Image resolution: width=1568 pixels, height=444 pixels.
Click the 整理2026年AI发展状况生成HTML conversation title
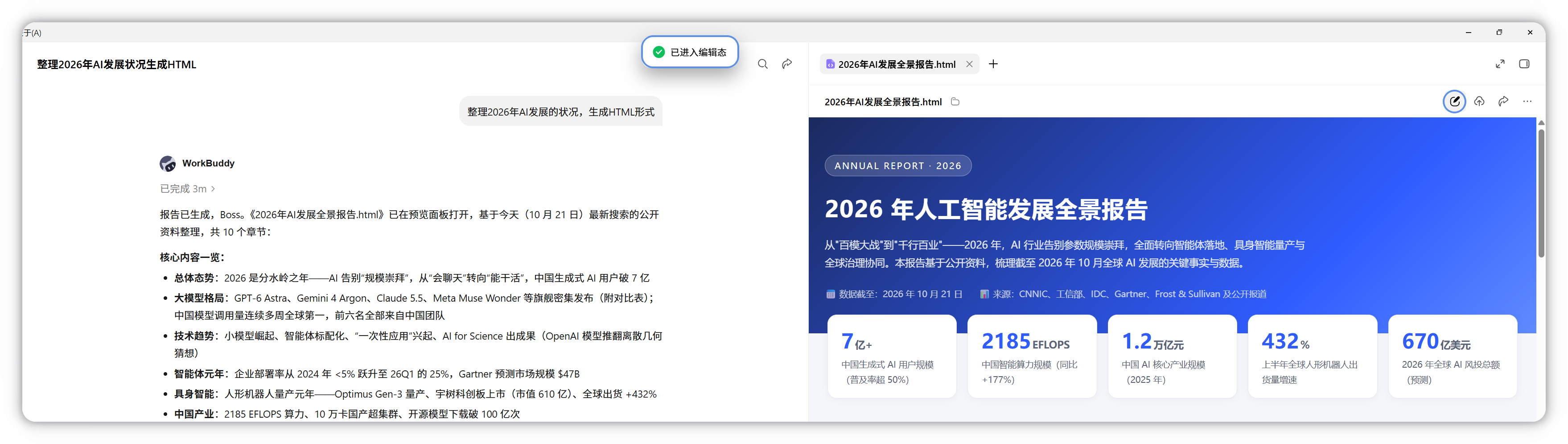point(117,65)
